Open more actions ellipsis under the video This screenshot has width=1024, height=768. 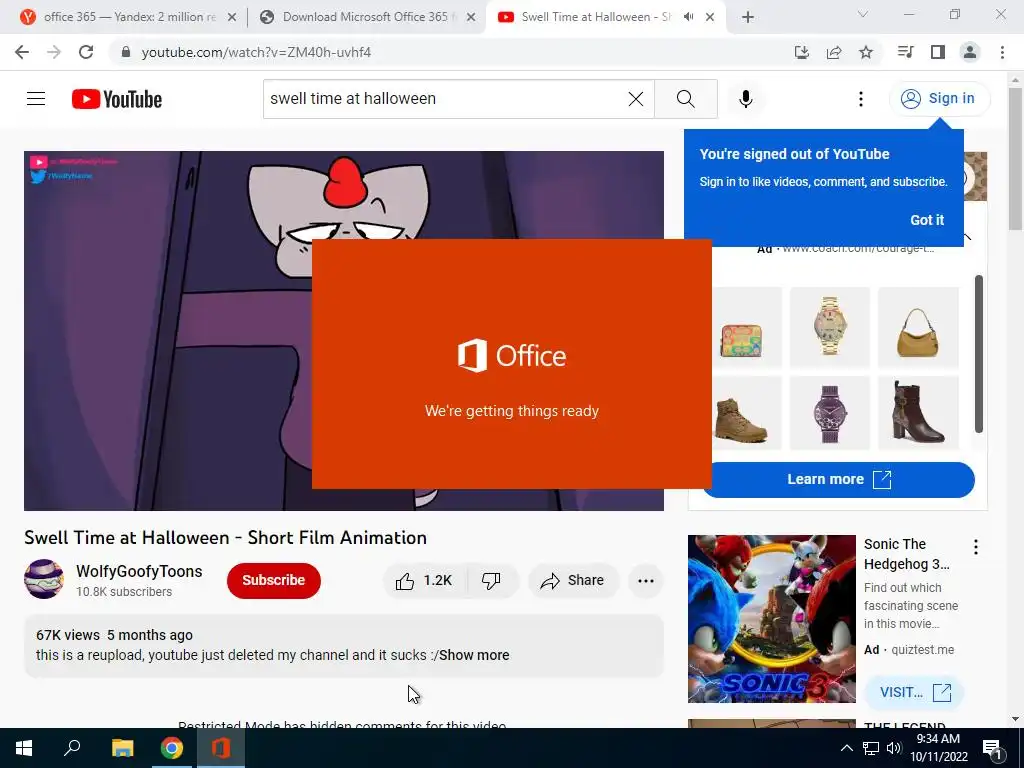(645, 581)
